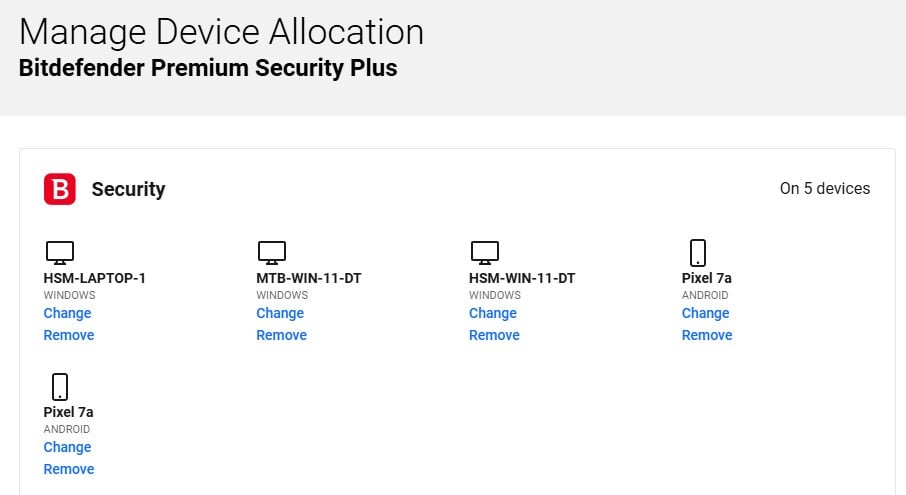Select the MTB-WIN-11-DT device name
The width and height of the screenshot is (906, 495).
309,278
